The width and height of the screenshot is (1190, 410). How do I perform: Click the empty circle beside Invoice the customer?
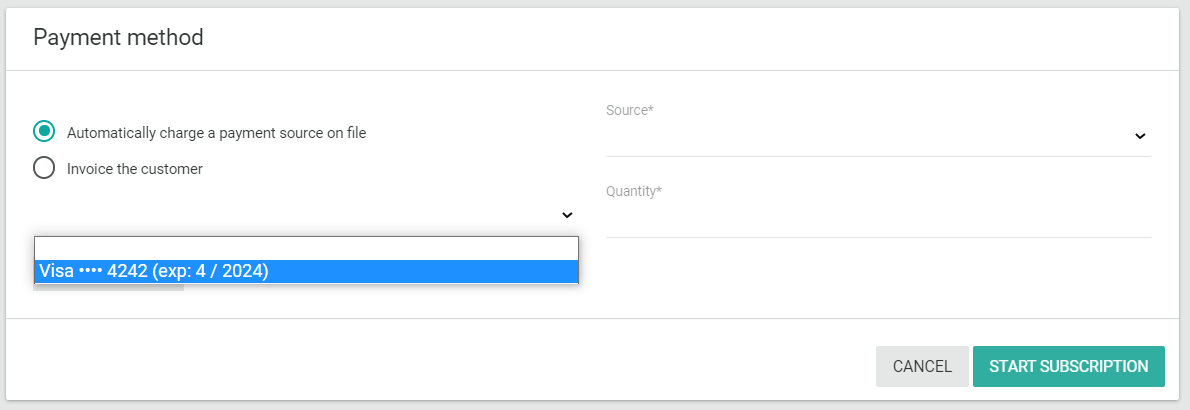[x=44, y=168]
